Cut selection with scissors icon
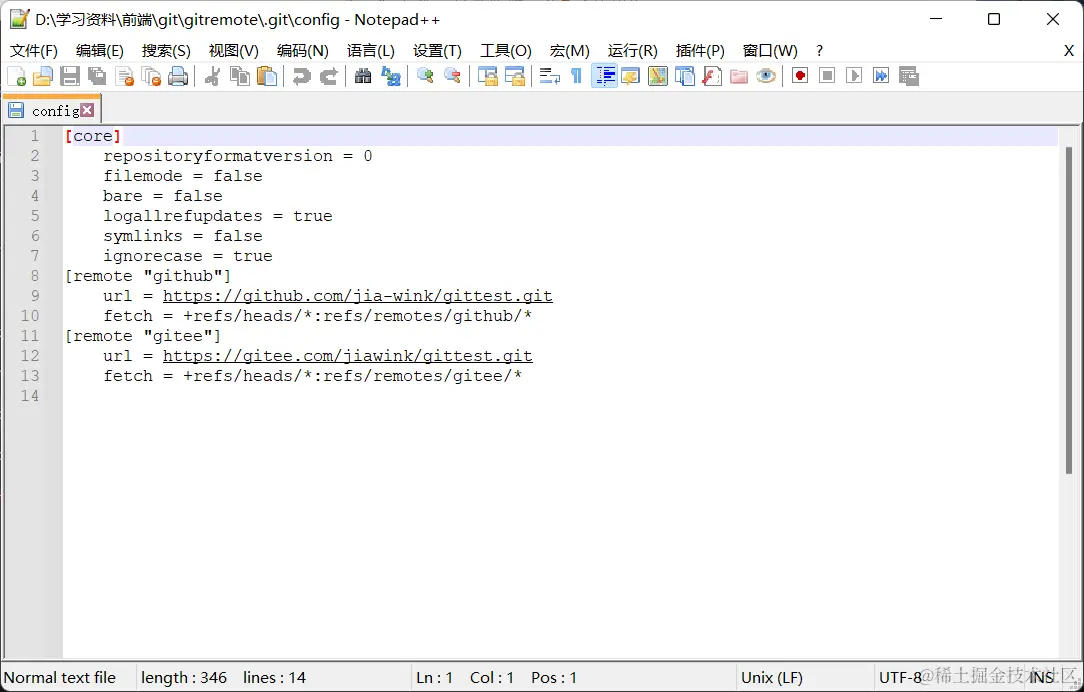Screen dimensions: 1084x692 212,76
